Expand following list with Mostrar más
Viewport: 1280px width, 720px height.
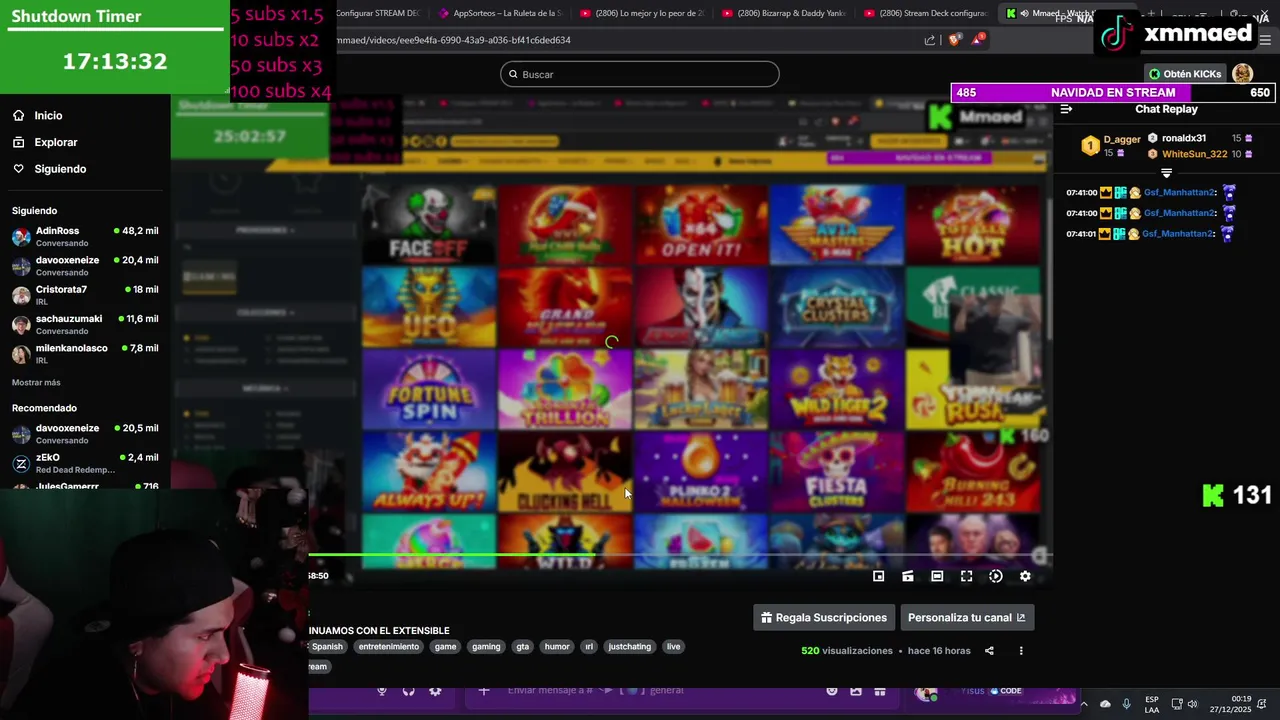[36, 382]
